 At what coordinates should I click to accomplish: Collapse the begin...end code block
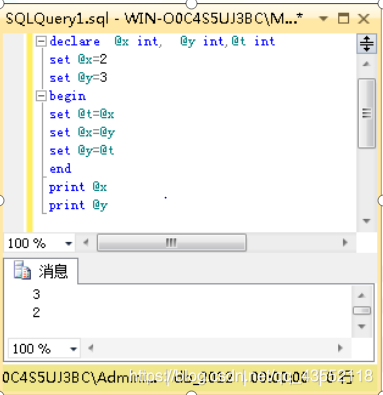41,96
